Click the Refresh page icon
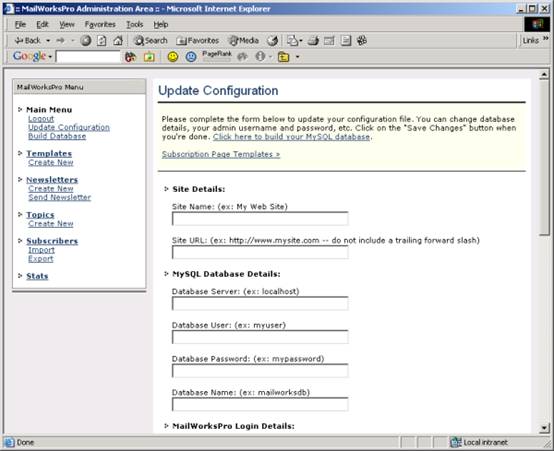554x451 pixels. [102, 41]
